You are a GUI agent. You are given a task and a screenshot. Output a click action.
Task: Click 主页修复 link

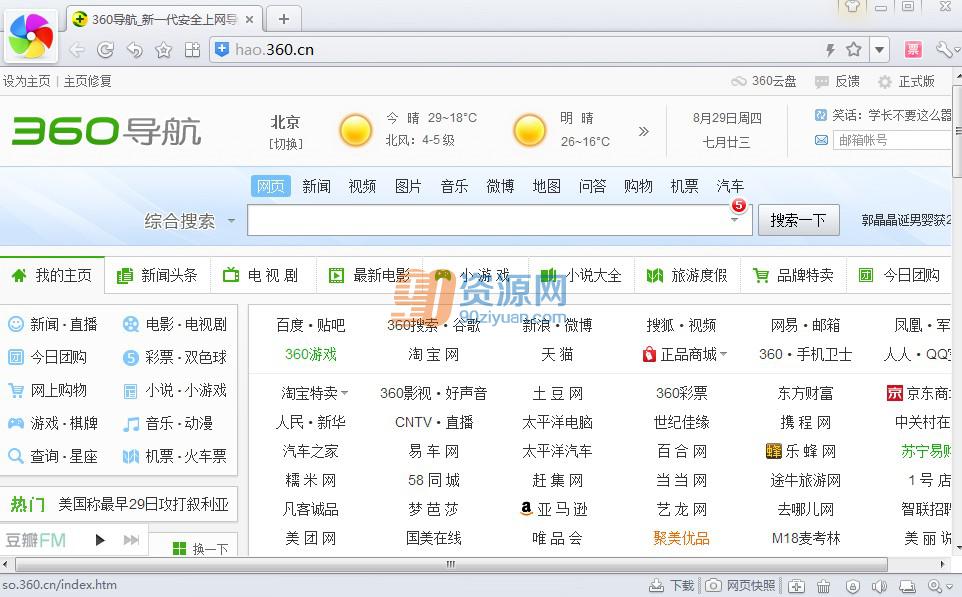coord(88,81)
